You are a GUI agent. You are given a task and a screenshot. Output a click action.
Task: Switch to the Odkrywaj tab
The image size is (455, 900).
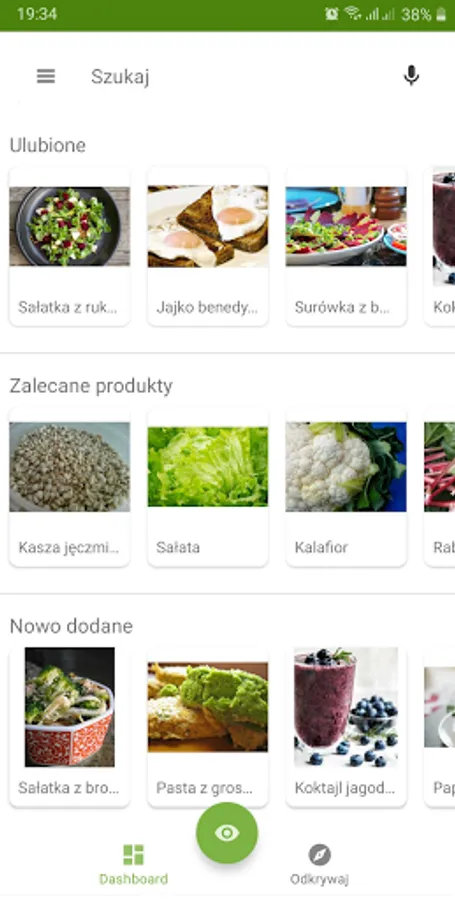pyautogui.click(x=320, y=865)
